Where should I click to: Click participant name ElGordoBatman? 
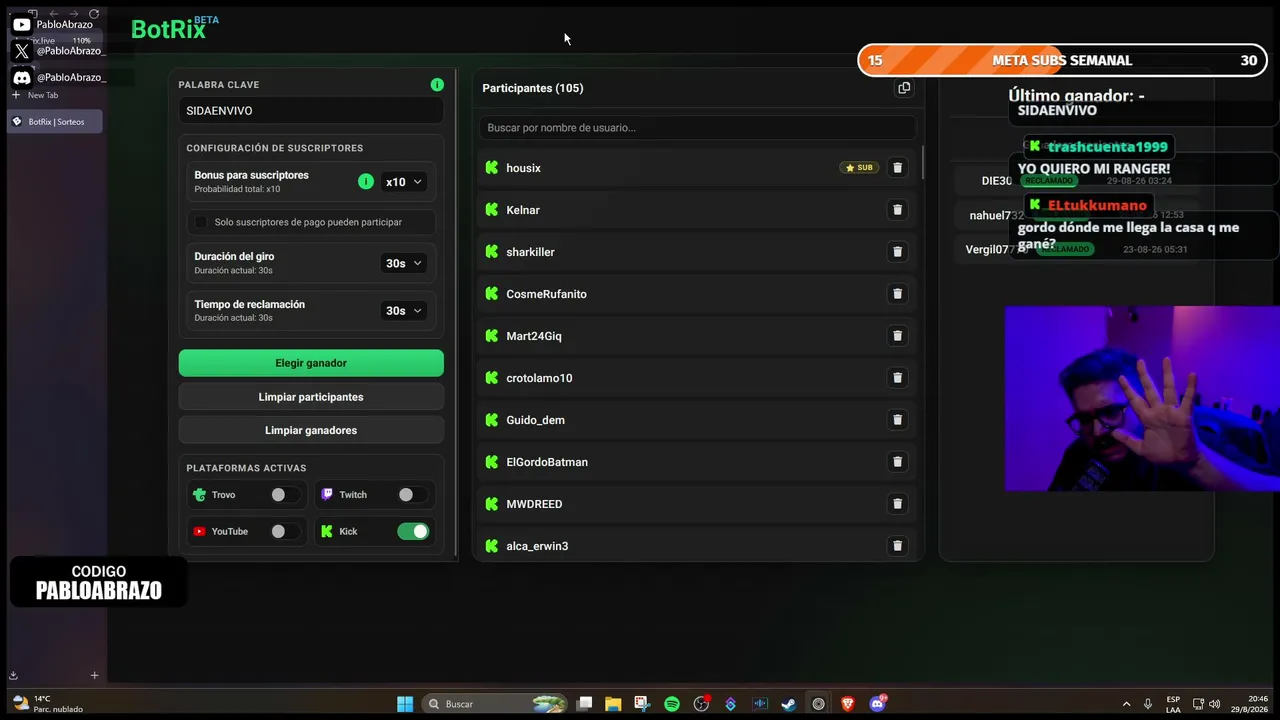(547, 462)
